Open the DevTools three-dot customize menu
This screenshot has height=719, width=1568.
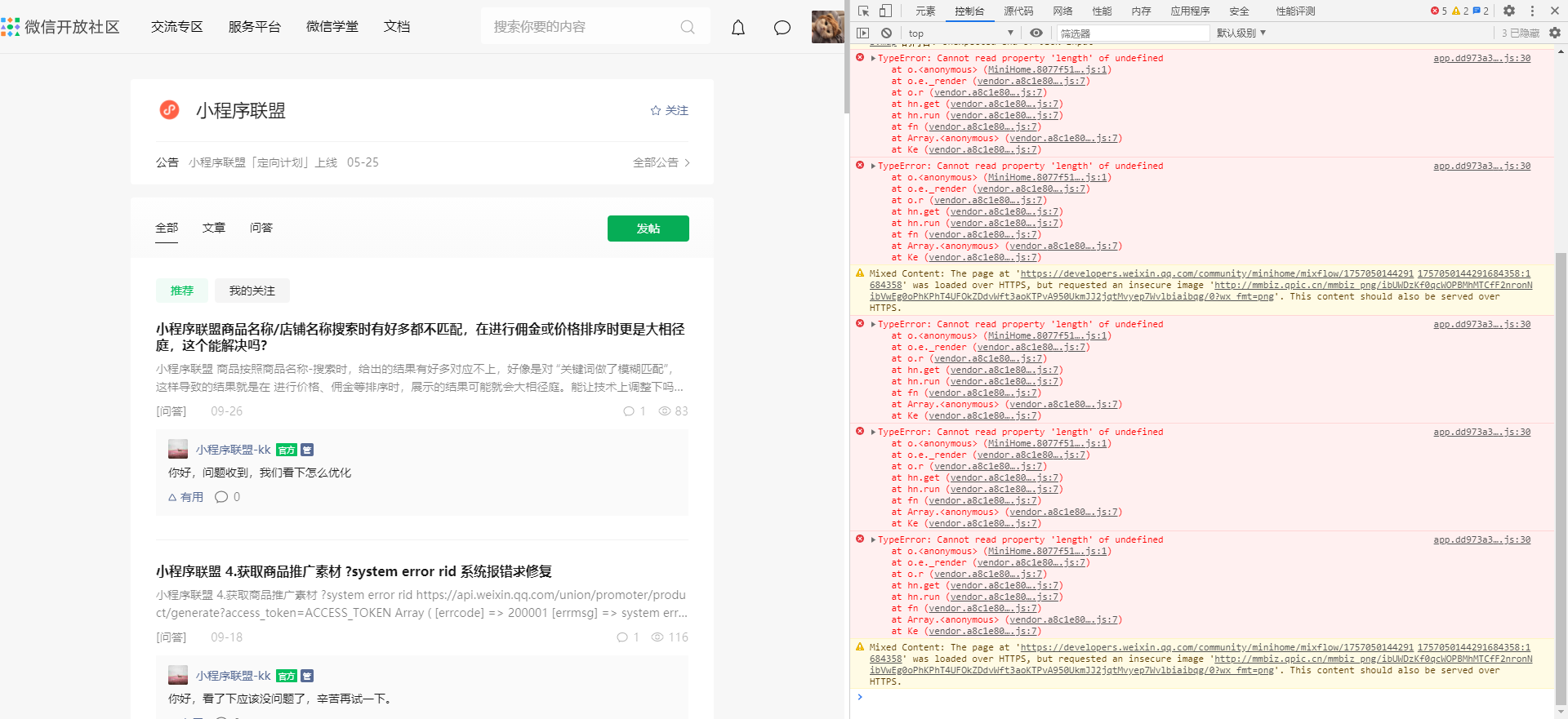1532,11
